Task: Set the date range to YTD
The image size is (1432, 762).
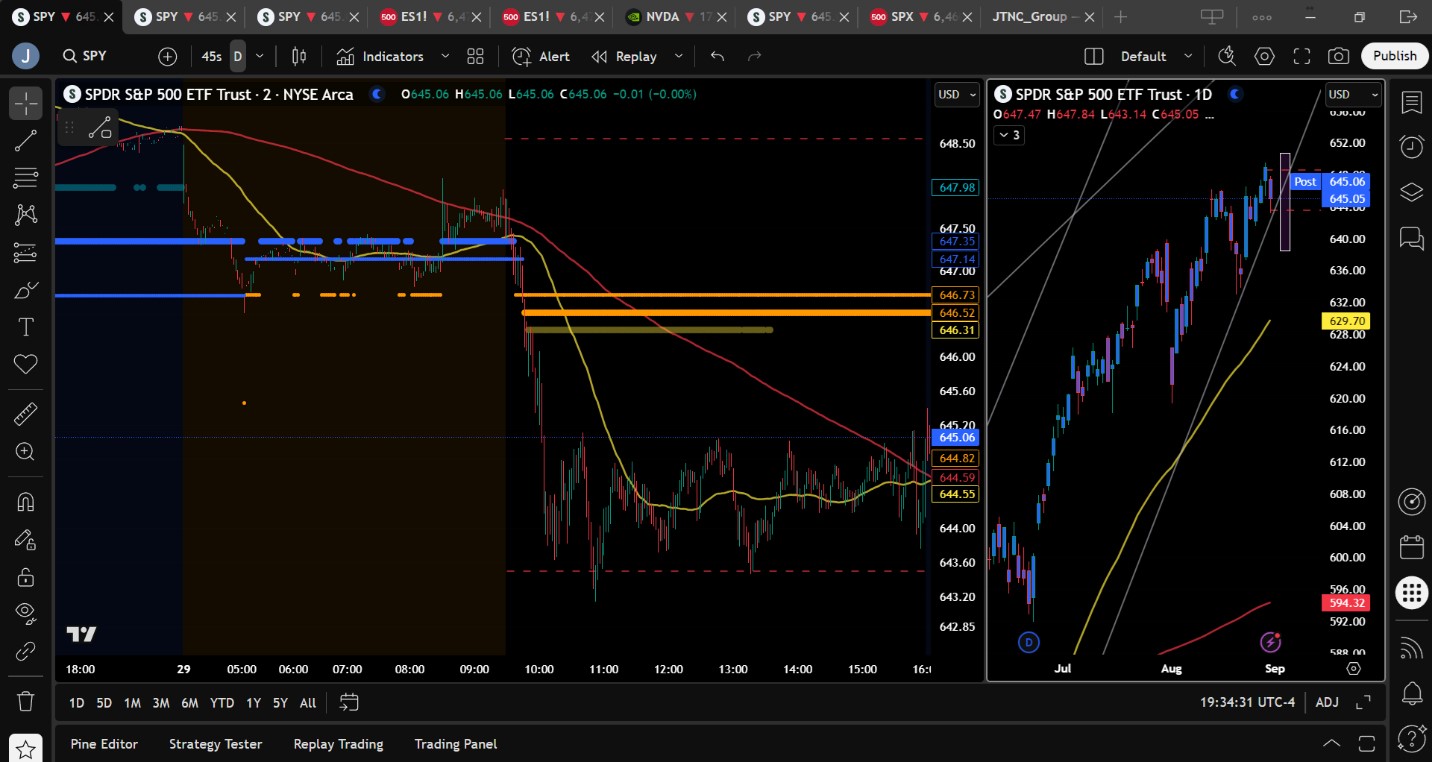Action: point(222,703)
